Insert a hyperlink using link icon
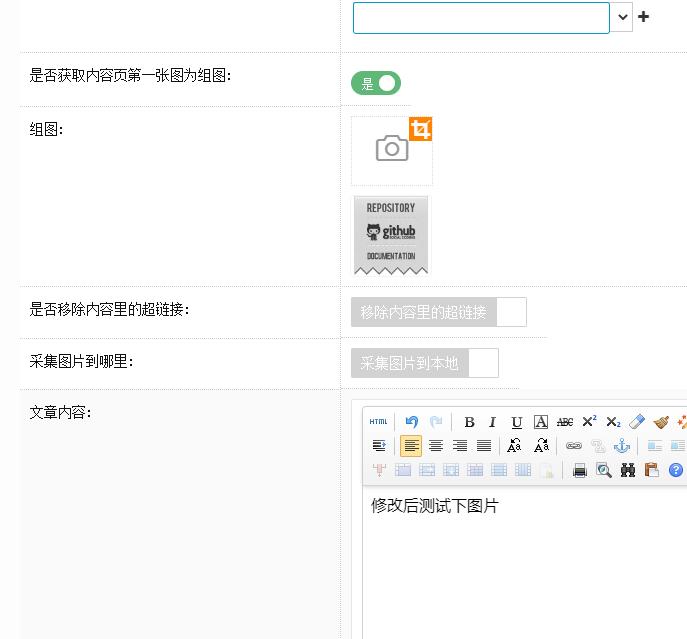The height and width of the screenshot is (639, 687). click(x=574, y=446)
